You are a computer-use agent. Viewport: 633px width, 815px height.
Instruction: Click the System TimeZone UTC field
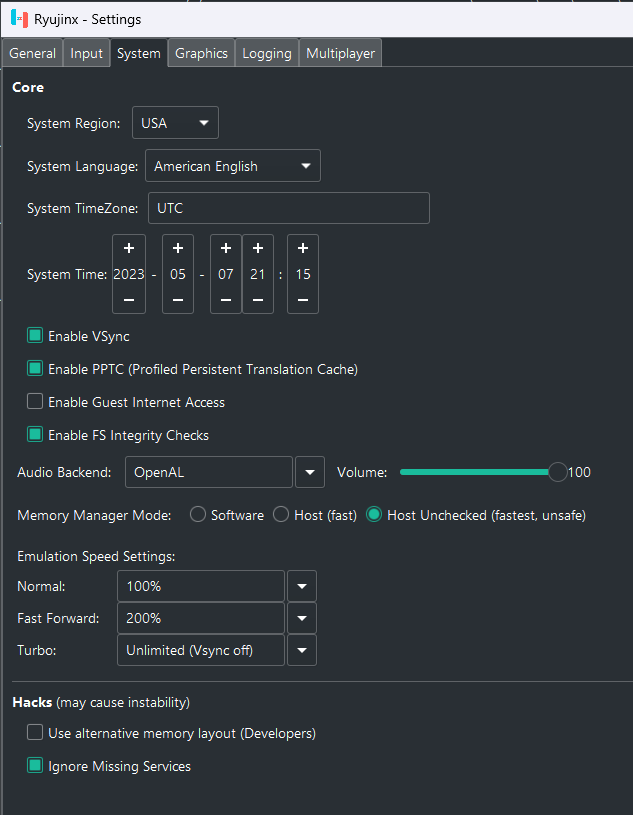pos(289,208)
